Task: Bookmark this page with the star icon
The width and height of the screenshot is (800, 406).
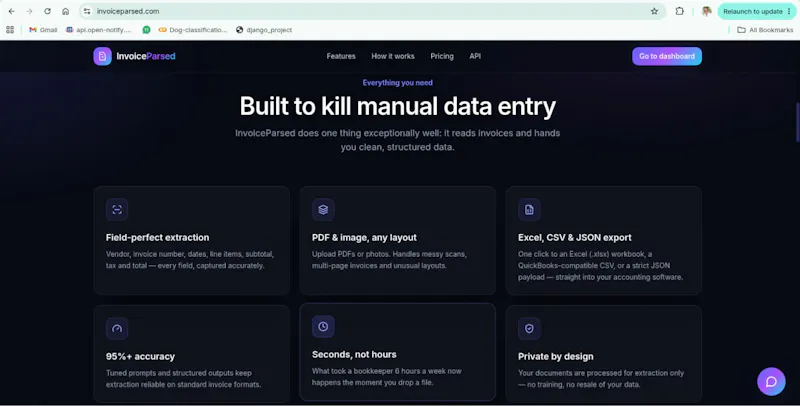Action: [x=654, y=11]
